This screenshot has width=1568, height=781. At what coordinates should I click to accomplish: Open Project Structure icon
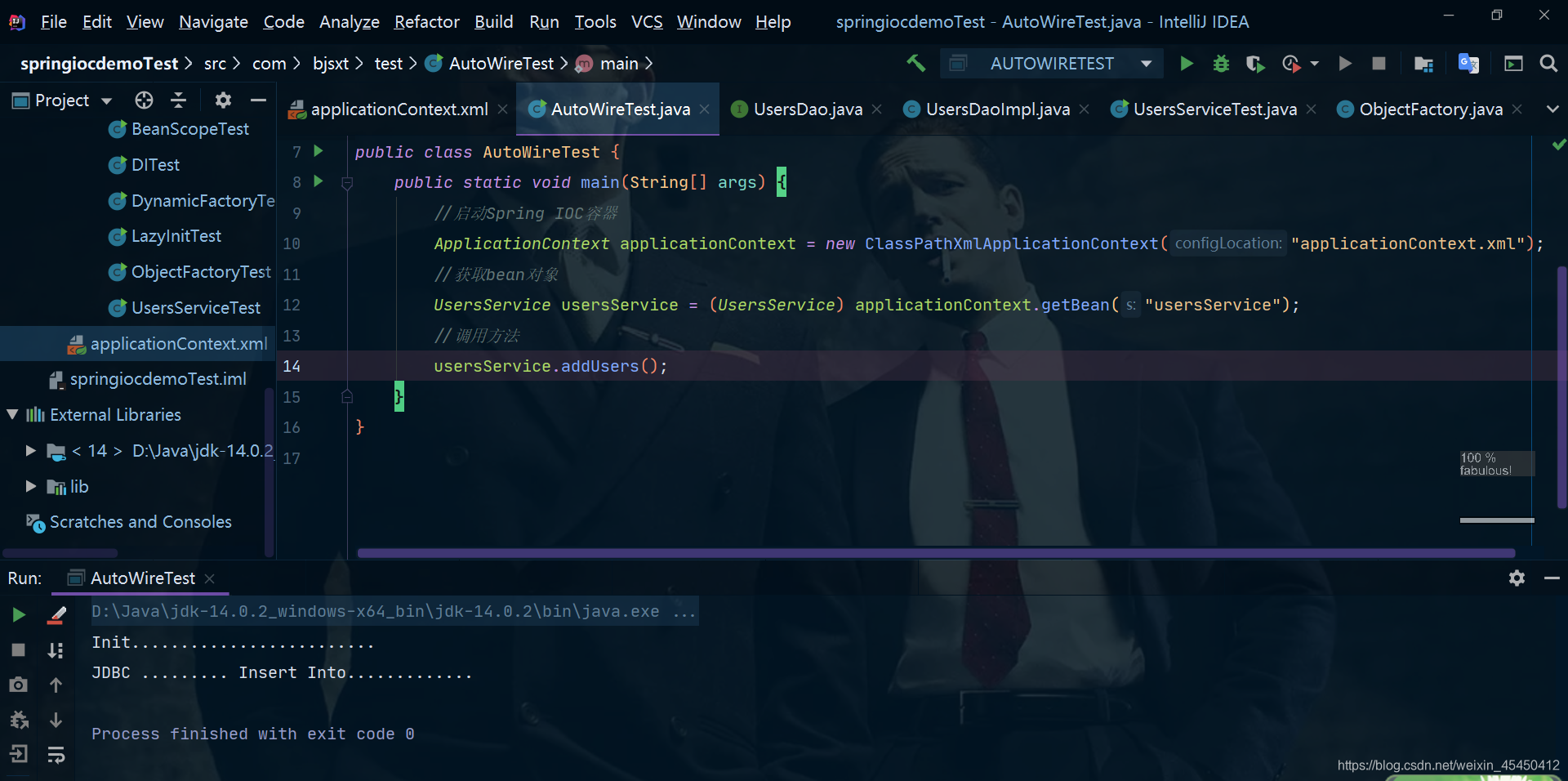(x=1423, y=63)
